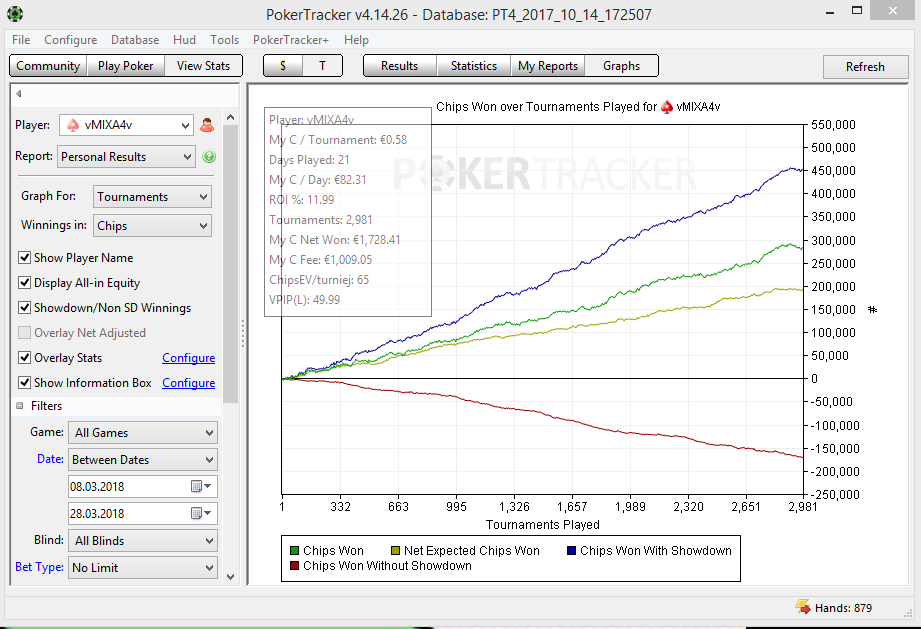This screenshot has height=629, width=921.
Task: Click the Hands import status icon
Action: point(803,607)
